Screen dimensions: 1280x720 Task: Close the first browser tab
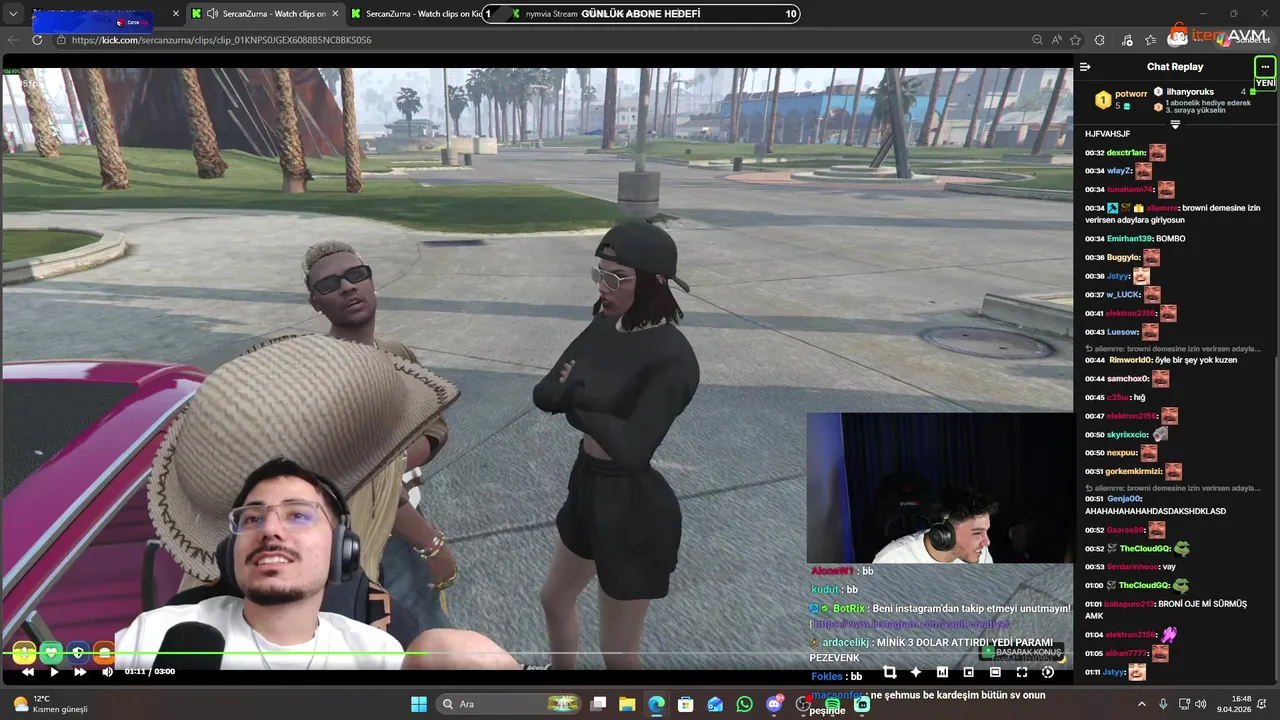[x=176, y=14]
